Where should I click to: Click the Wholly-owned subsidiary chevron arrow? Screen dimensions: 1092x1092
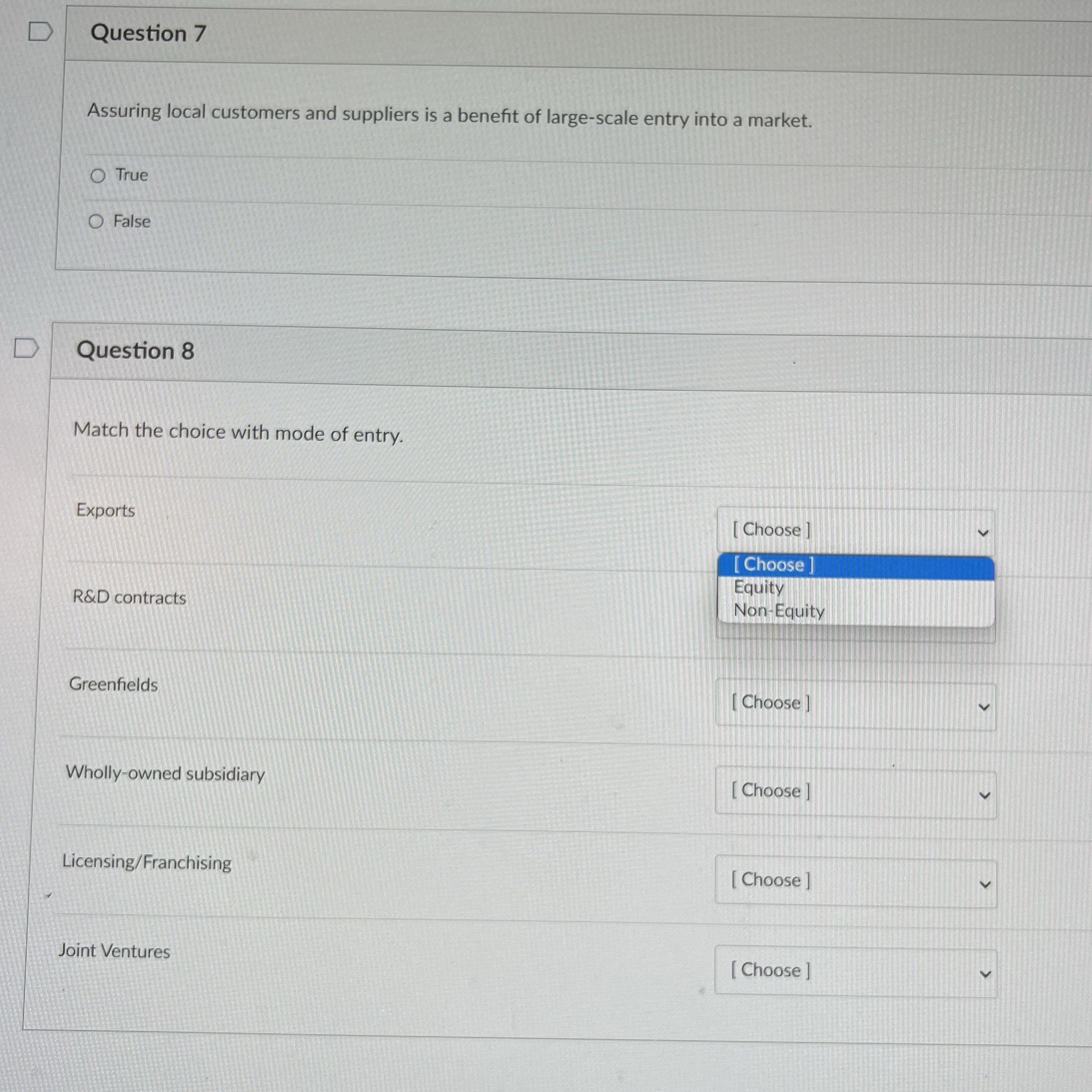pyautogui.click(x=985, y=796)
